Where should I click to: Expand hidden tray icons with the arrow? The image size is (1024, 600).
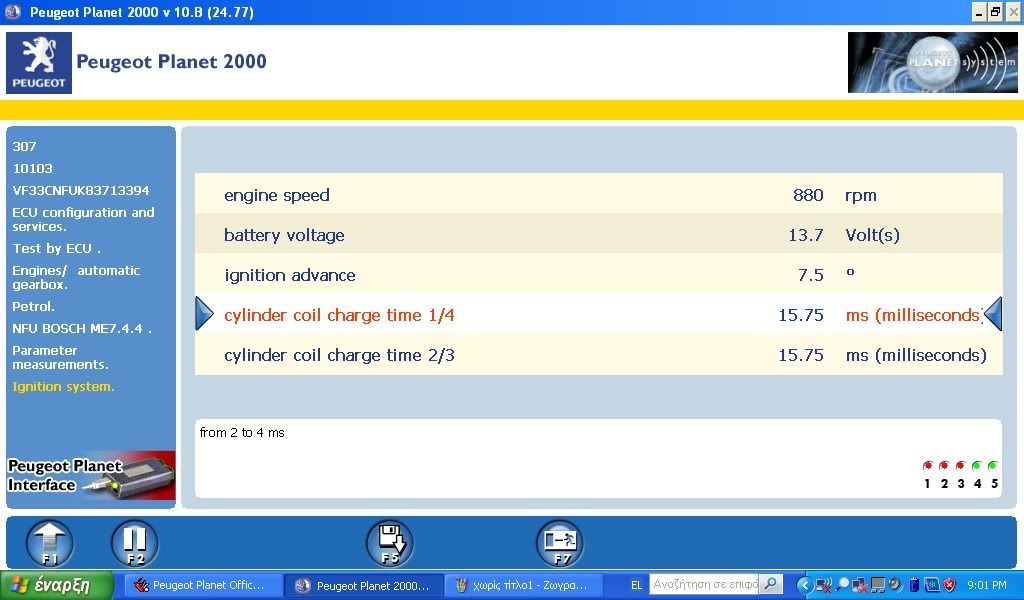(x=805, y=585)
